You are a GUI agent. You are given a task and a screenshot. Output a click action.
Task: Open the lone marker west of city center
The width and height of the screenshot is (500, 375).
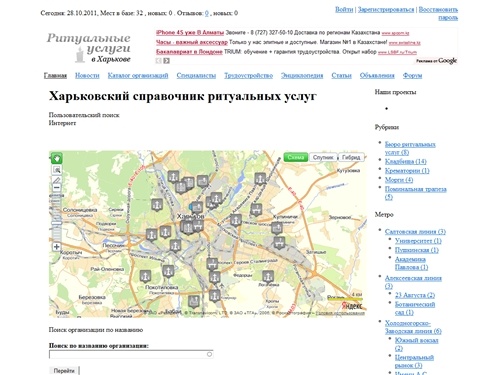(x=157, y=205)
